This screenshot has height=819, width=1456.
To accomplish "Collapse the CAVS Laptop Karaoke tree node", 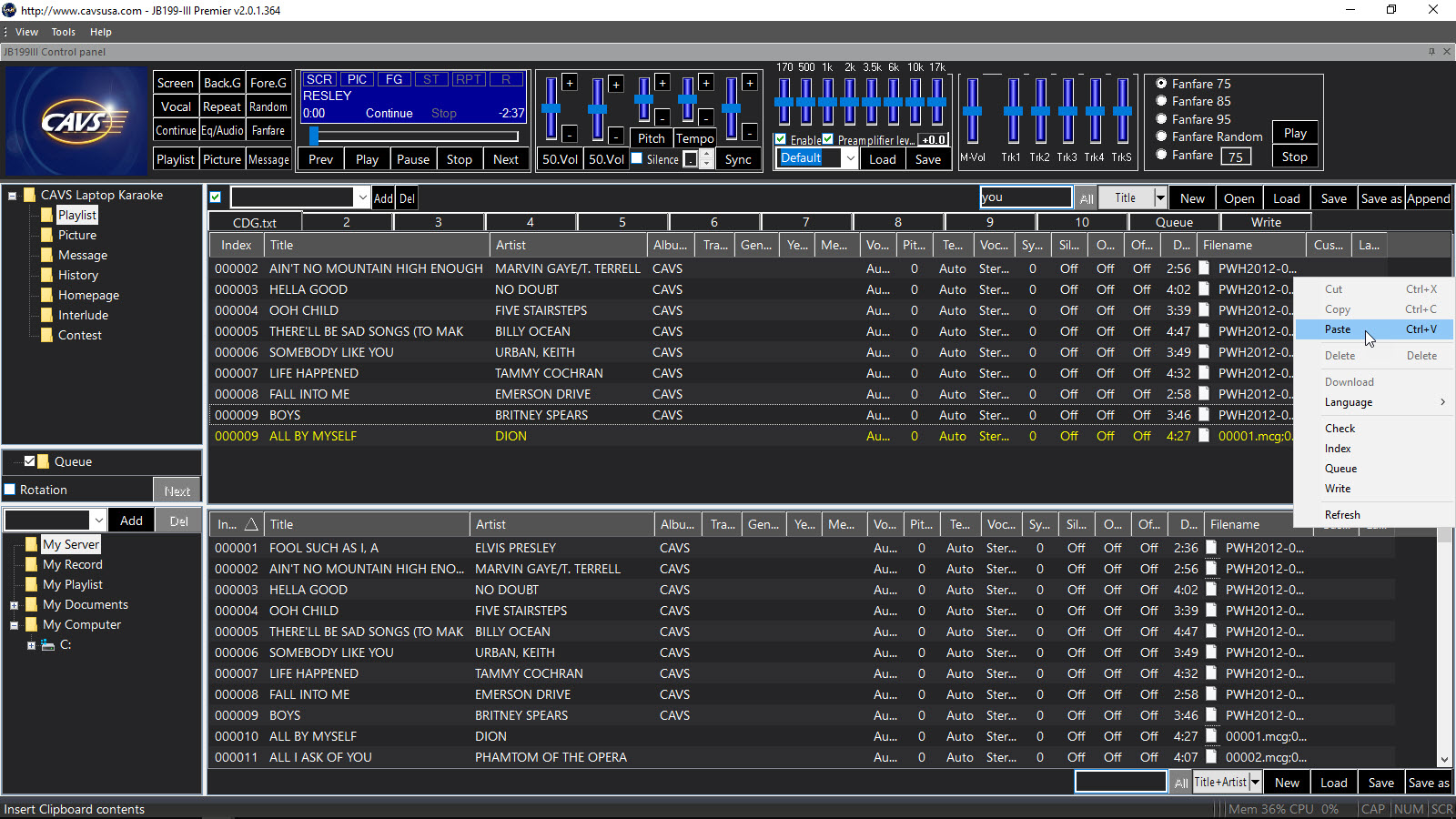I will point(13,196).
